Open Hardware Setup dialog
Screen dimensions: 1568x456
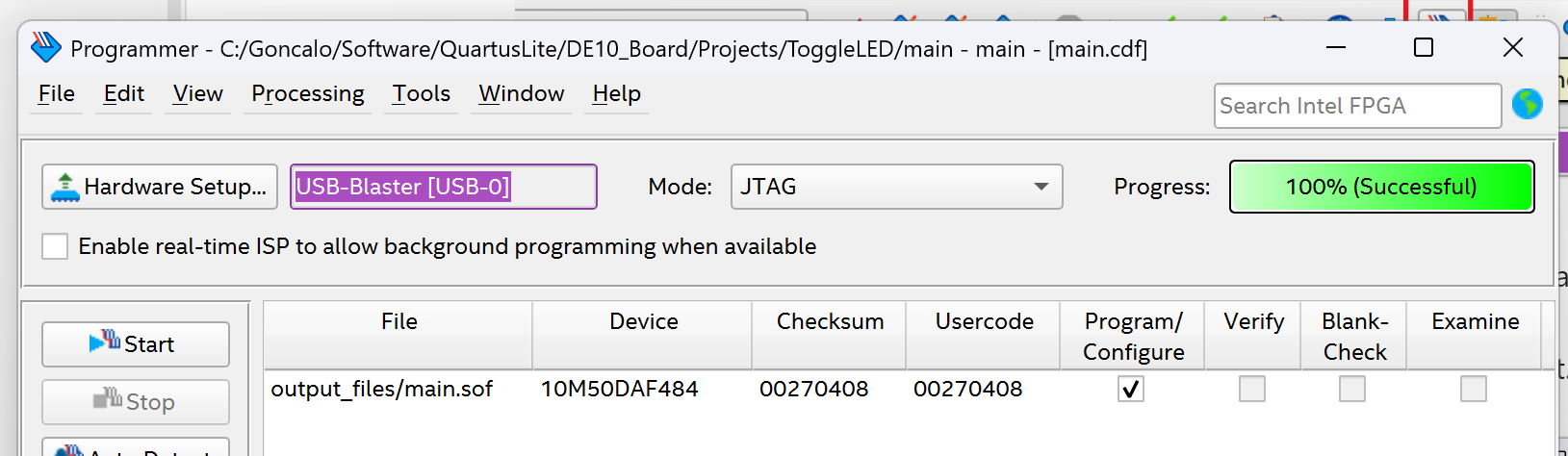160,187
